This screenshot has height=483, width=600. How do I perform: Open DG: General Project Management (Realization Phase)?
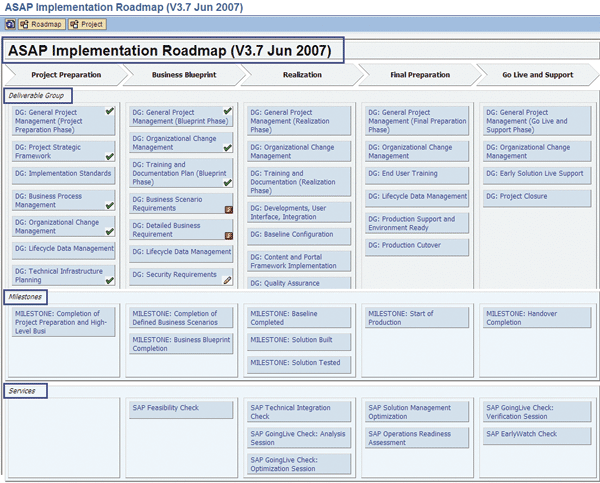click(x=299, y=121)
